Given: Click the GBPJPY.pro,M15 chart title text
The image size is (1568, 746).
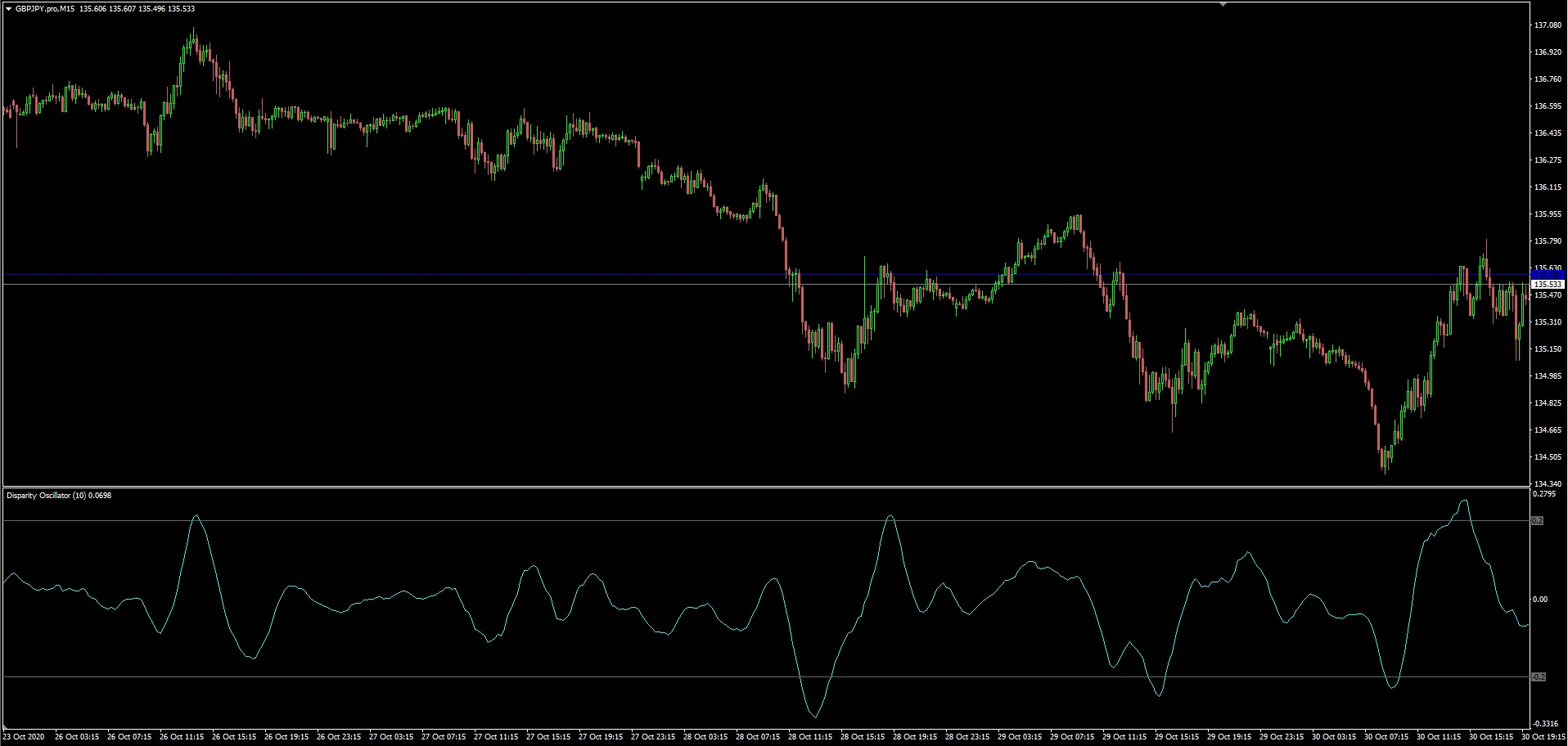Looking at the screenshot, I should (x=45, y=9).
